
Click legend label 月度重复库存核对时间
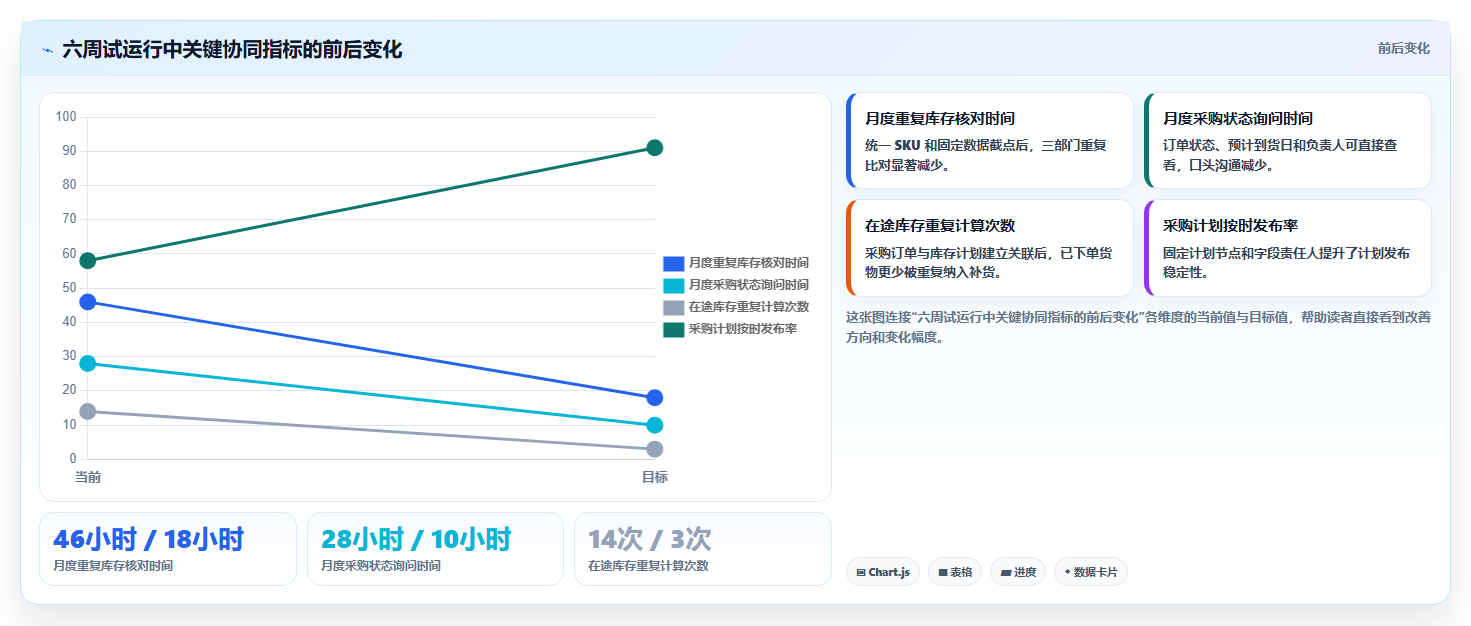748,263
